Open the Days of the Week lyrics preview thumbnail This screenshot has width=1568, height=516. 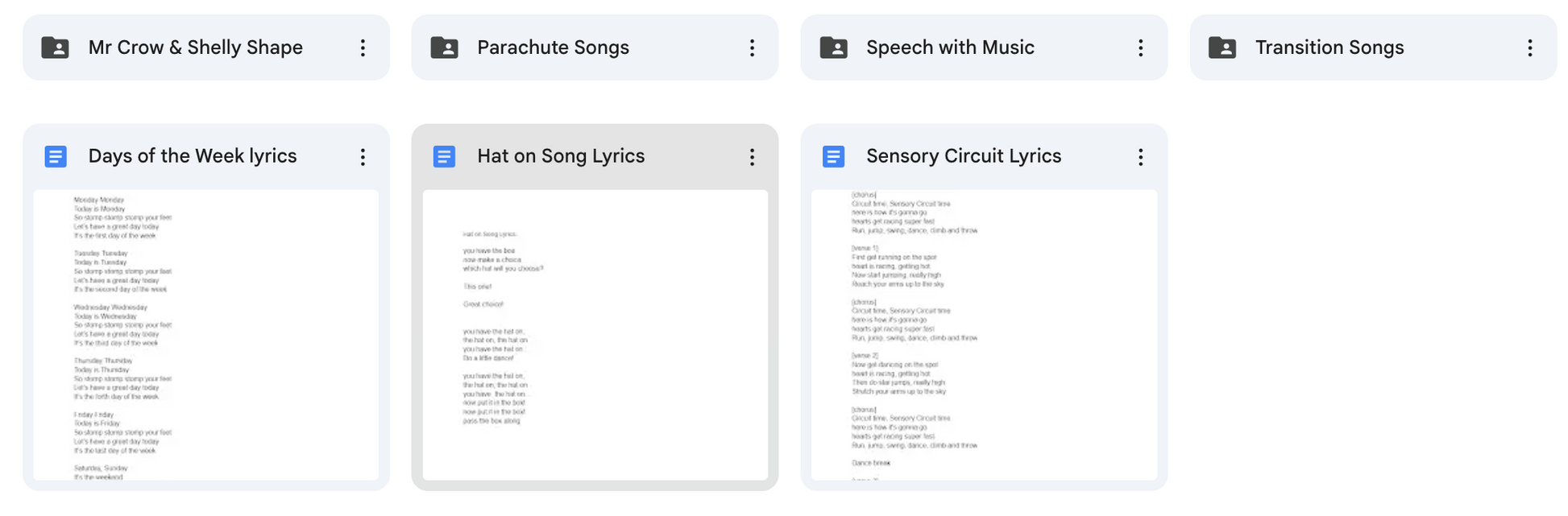pos(206,335)
